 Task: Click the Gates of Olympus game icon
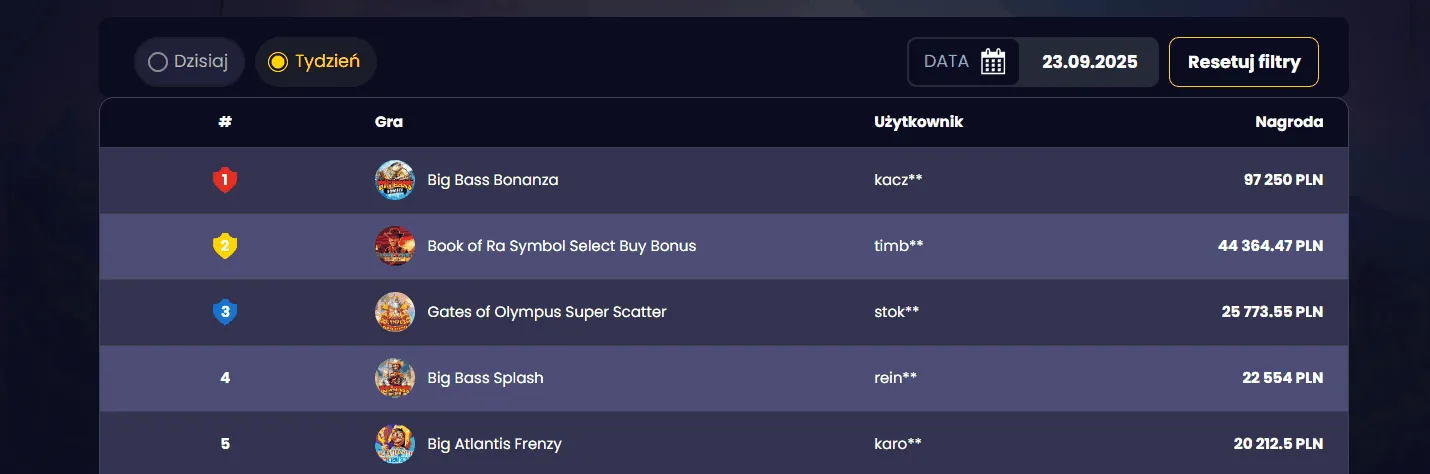tap(394, 312)
